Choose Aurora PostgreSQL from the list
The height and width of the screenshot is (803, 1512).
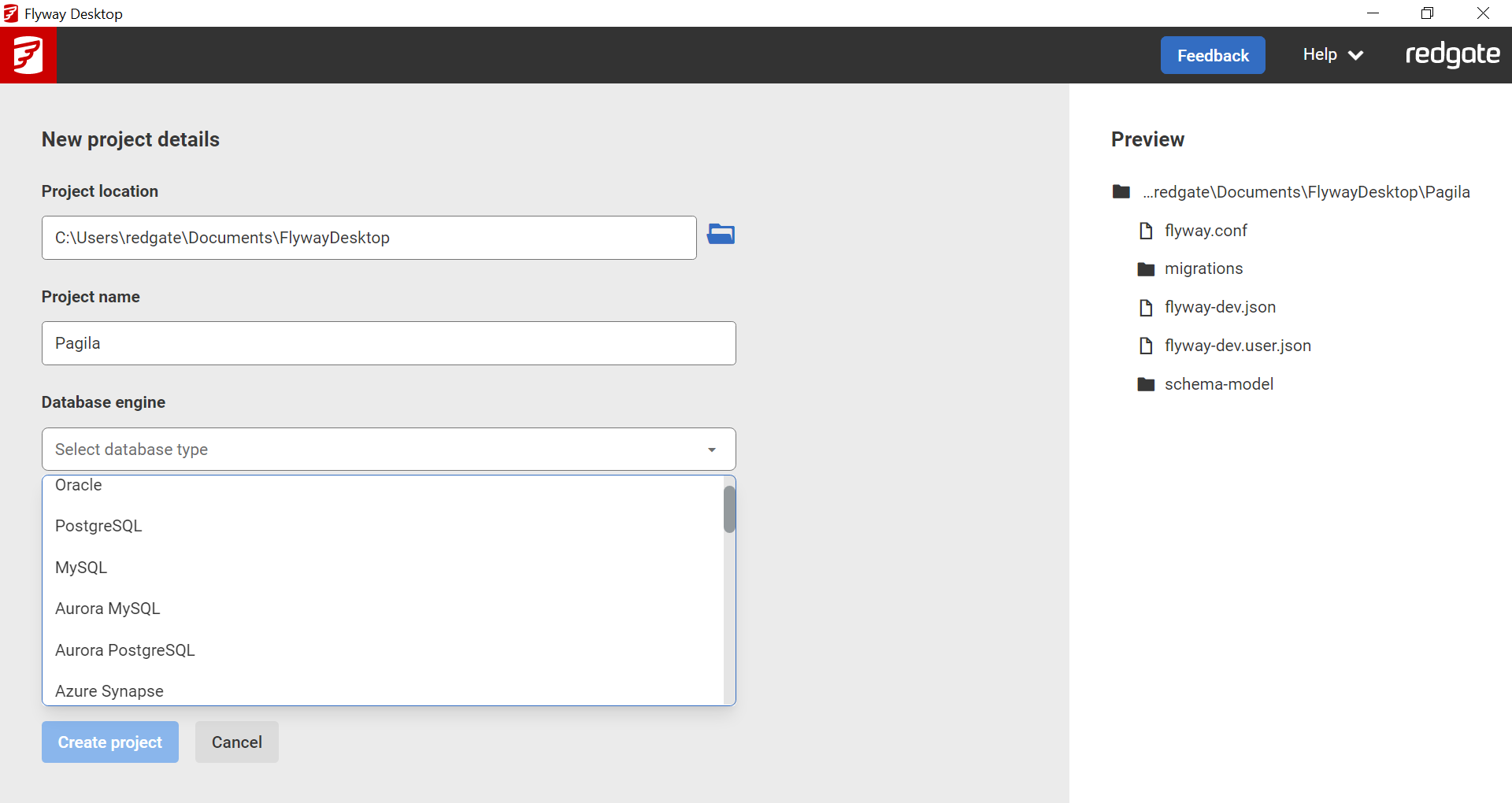(x=124, y=650)
